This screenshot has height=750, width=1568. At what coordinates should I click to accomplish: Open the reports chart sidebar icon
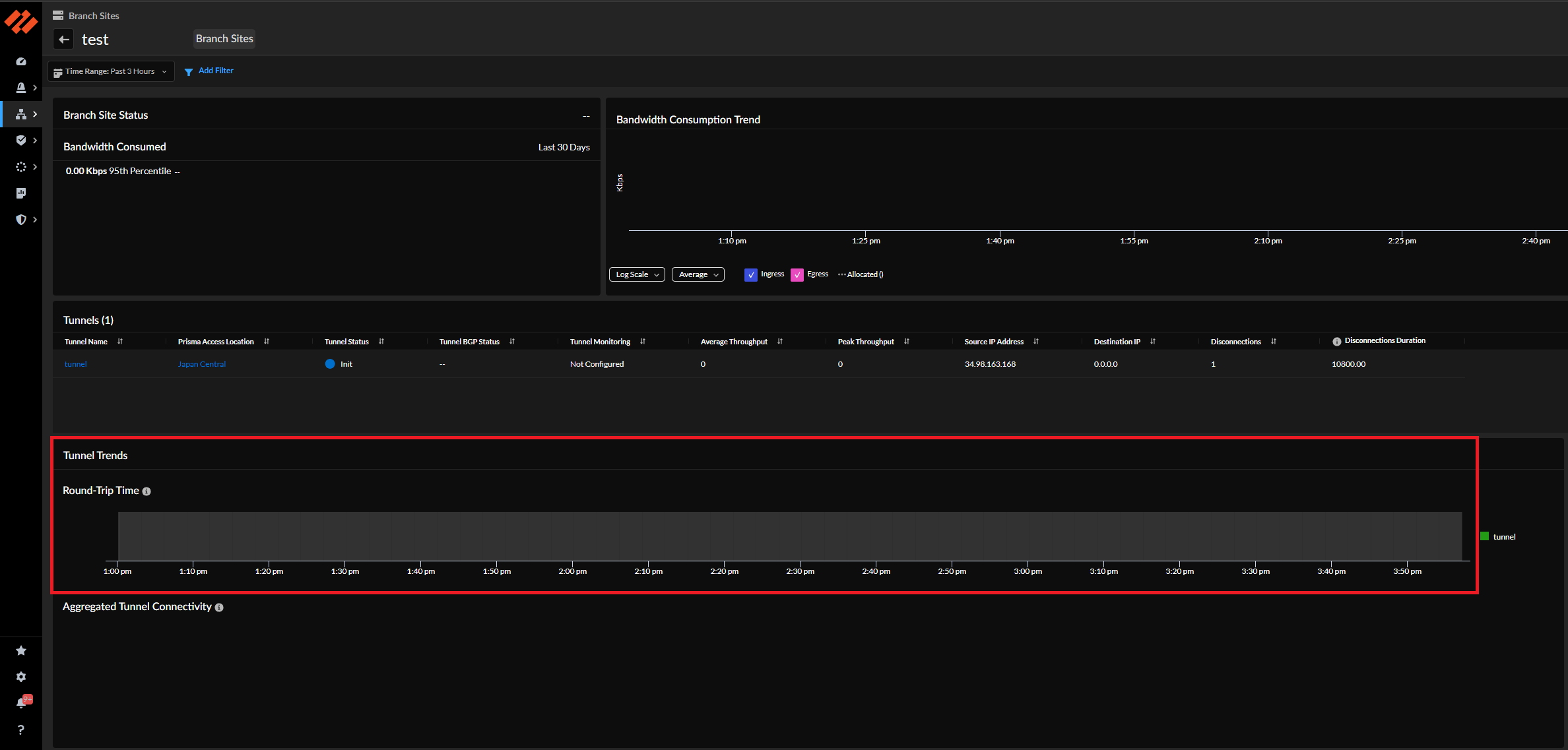21,193
